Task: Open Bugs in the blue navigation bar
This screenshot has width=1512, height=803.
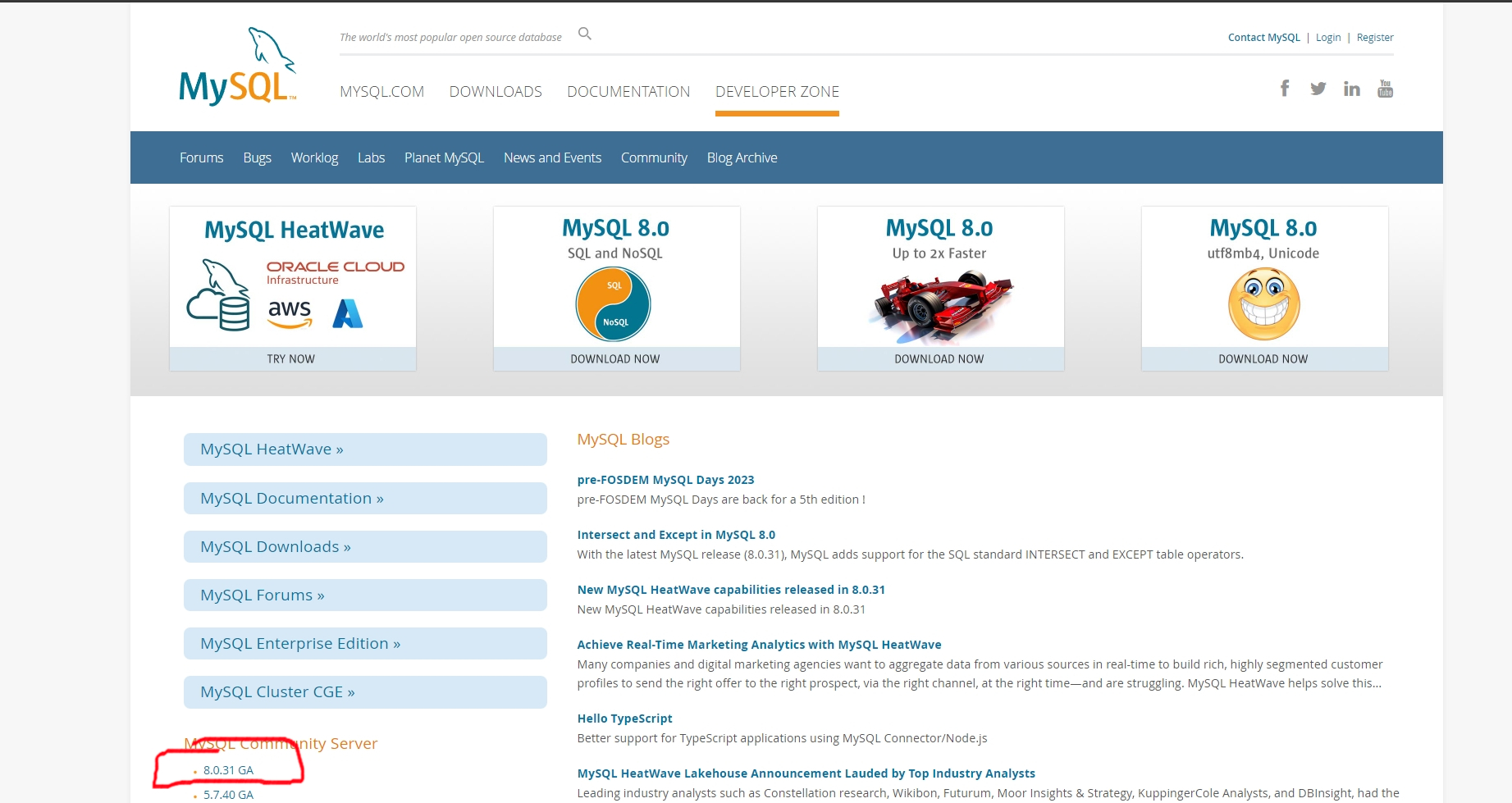Action: [258, 157]
